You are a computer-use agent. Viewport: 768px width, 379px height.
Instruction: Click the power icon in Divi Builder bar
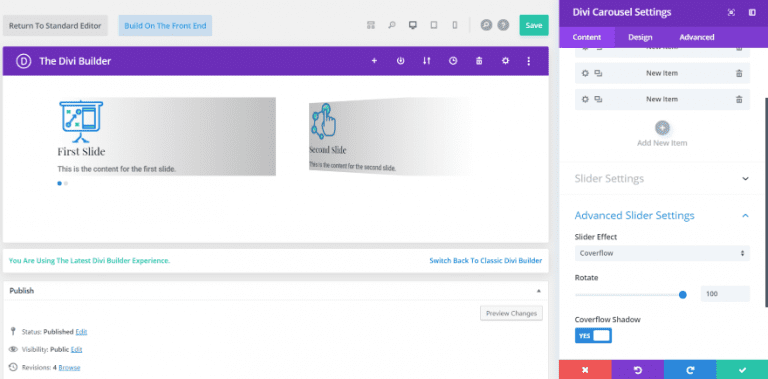click(401, 61)
